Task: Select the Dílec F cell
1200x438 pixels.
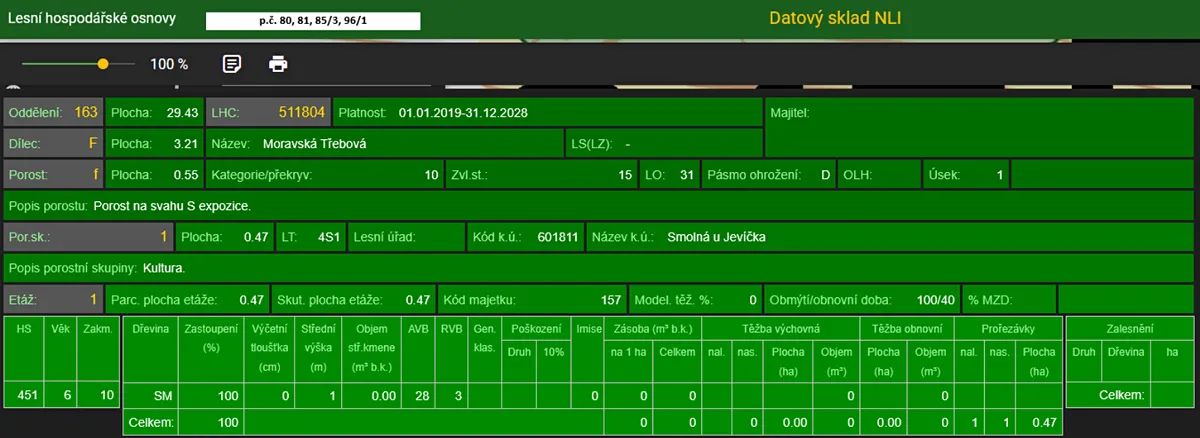Action: coord(53,143)
